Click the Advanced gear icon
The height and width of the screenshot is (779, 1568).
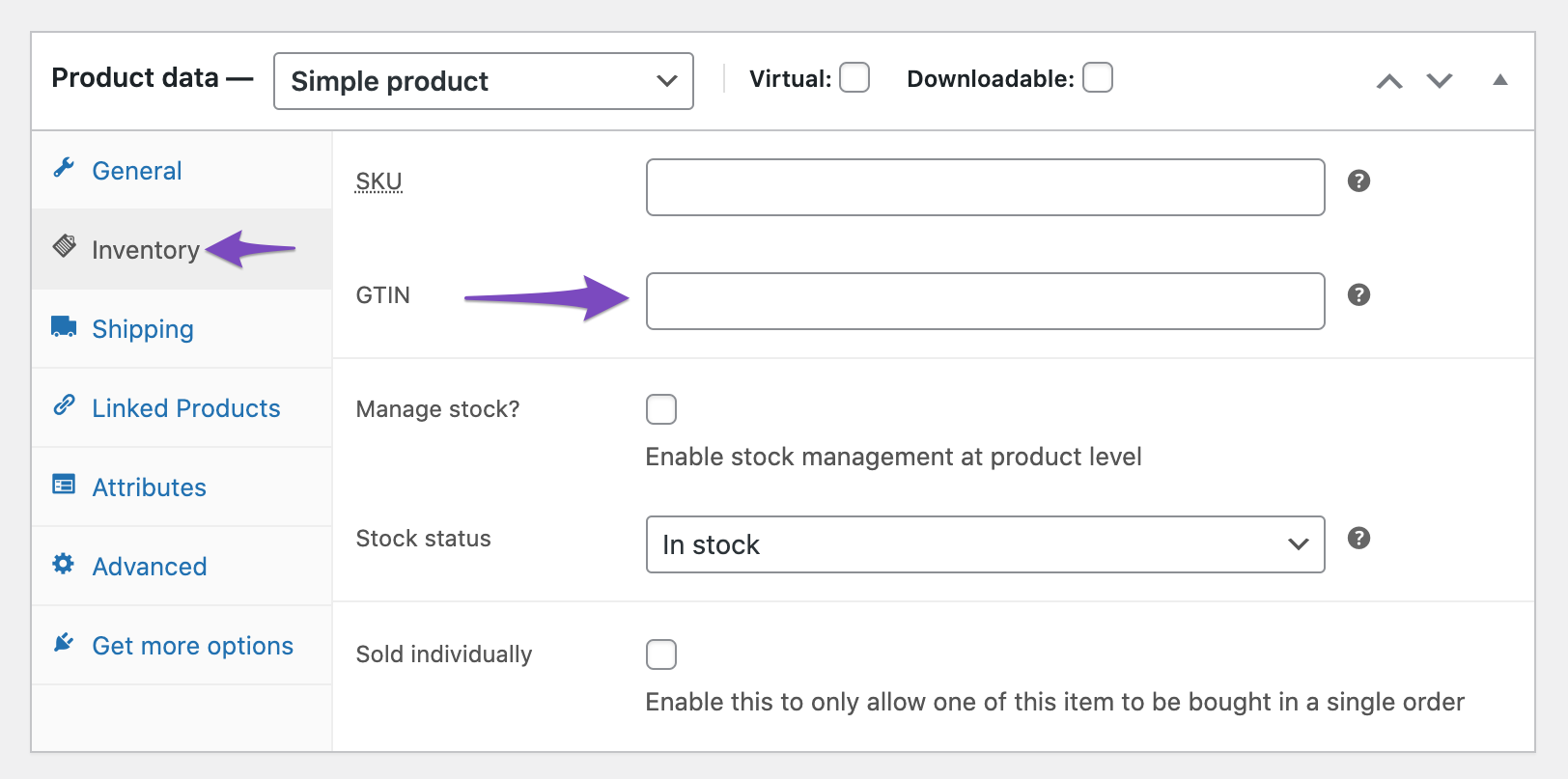(x=64, y=564)
